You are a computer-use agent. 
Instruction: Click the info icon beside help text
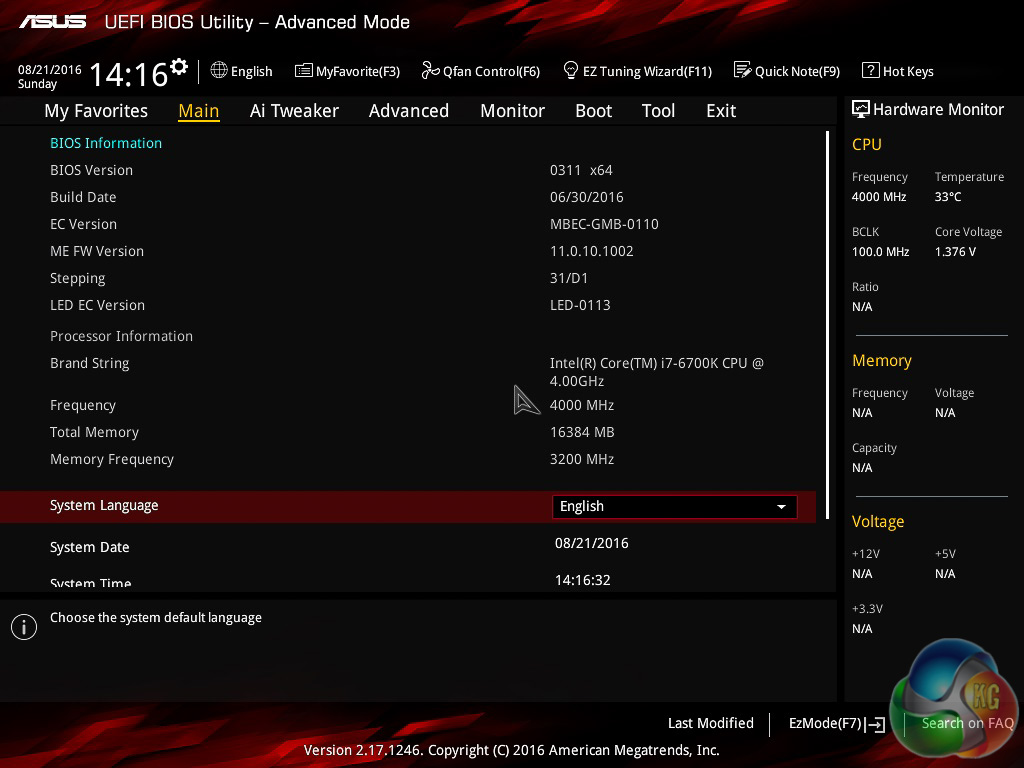coord(24,627)
